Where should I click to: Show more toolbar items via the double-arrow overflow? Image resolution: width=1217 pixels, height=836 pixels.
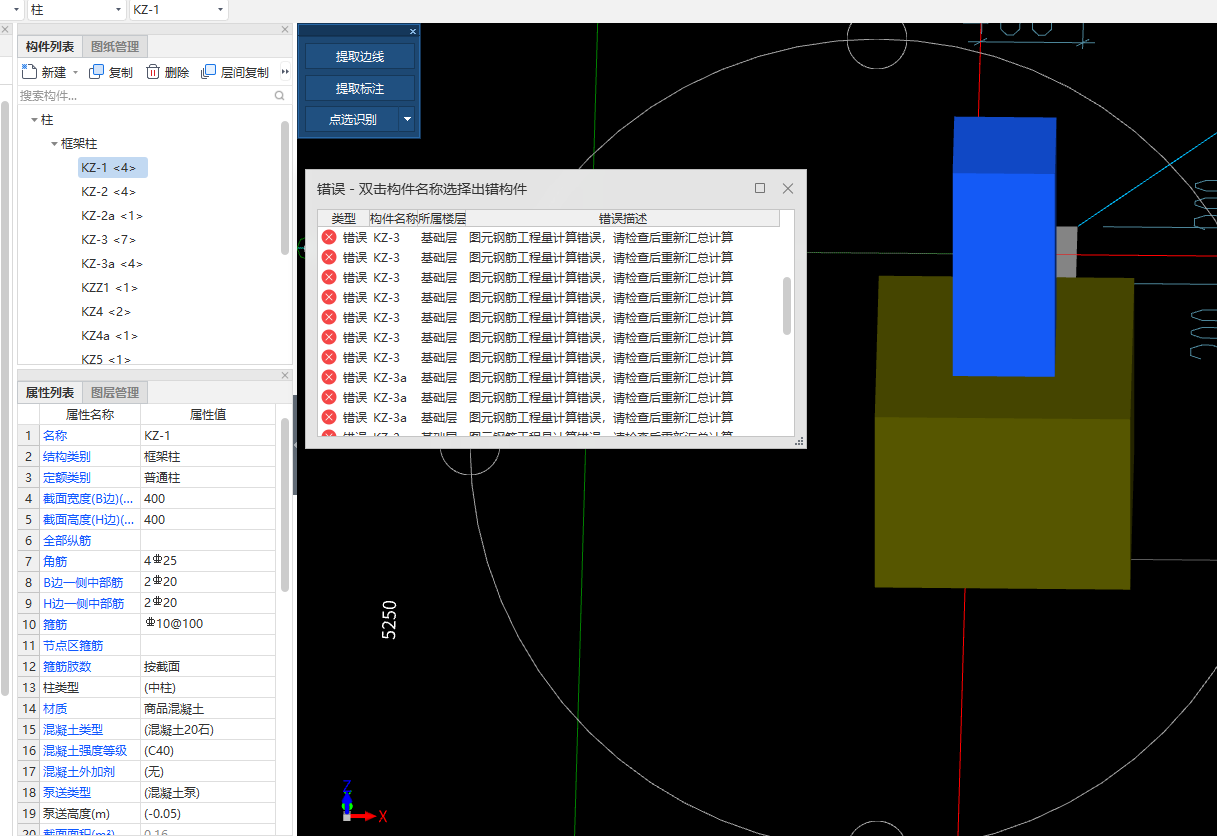[x=285, y=72]
